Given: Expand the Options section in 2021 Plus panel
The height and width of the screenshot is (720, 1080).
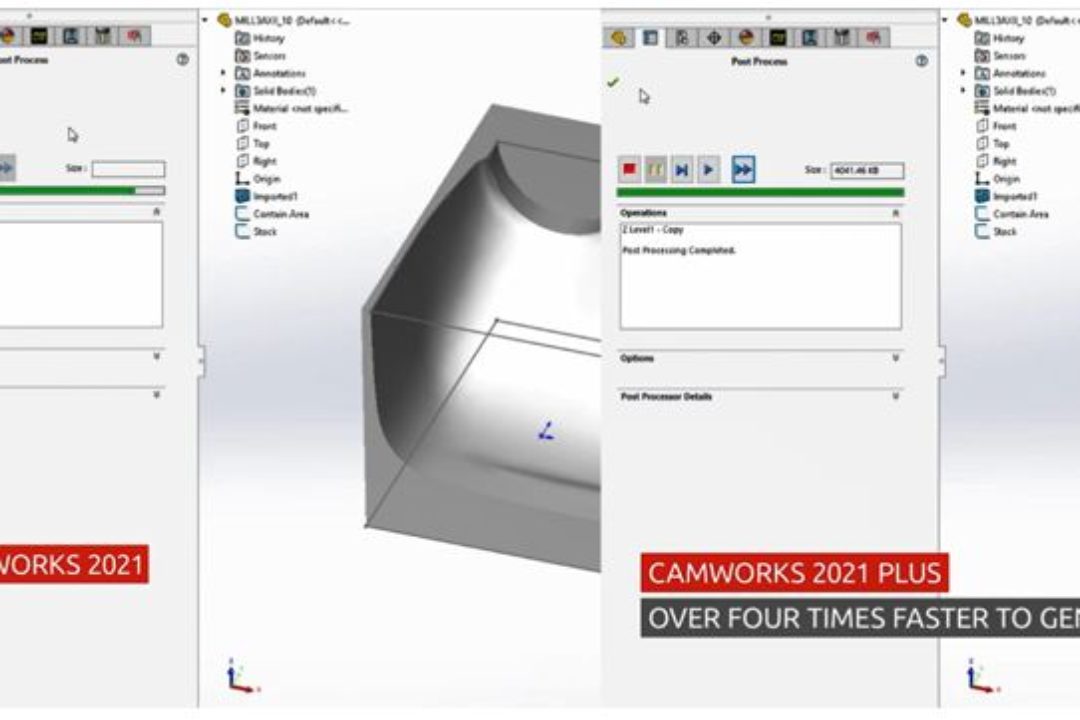Looking at the screenshot, I should click(895, 358).
